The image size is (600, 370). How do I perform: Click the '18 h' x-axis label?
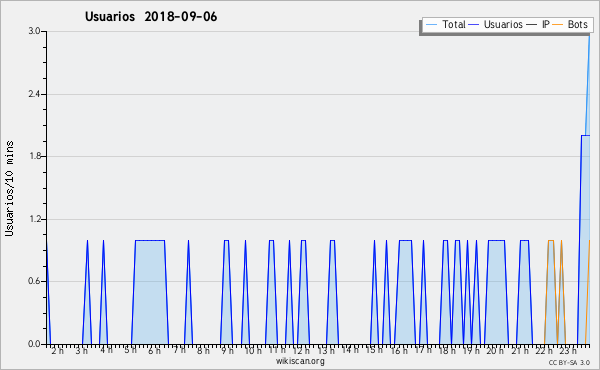(447, 351)
